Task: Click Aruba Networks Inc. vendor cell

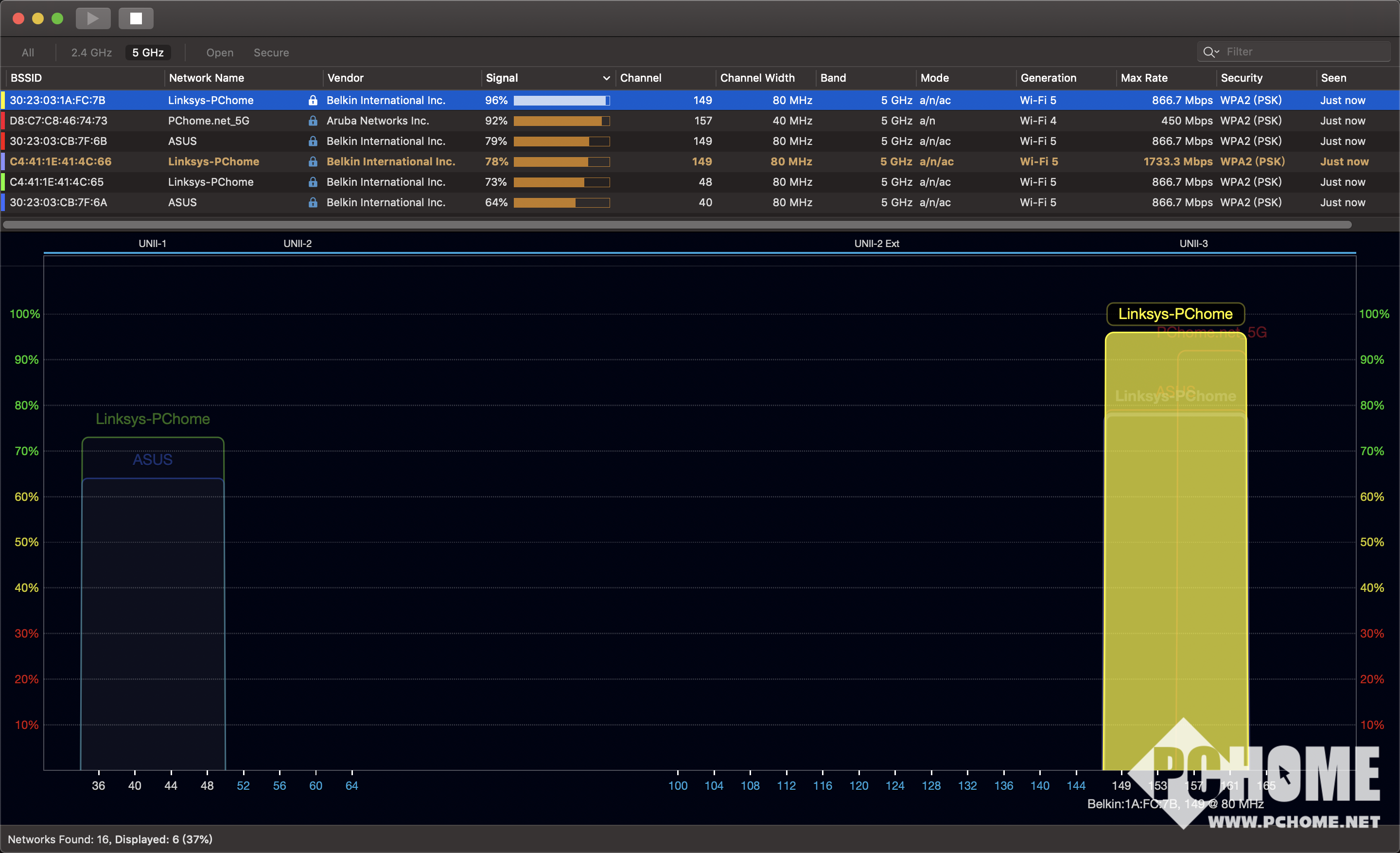Action: (378, 121)
